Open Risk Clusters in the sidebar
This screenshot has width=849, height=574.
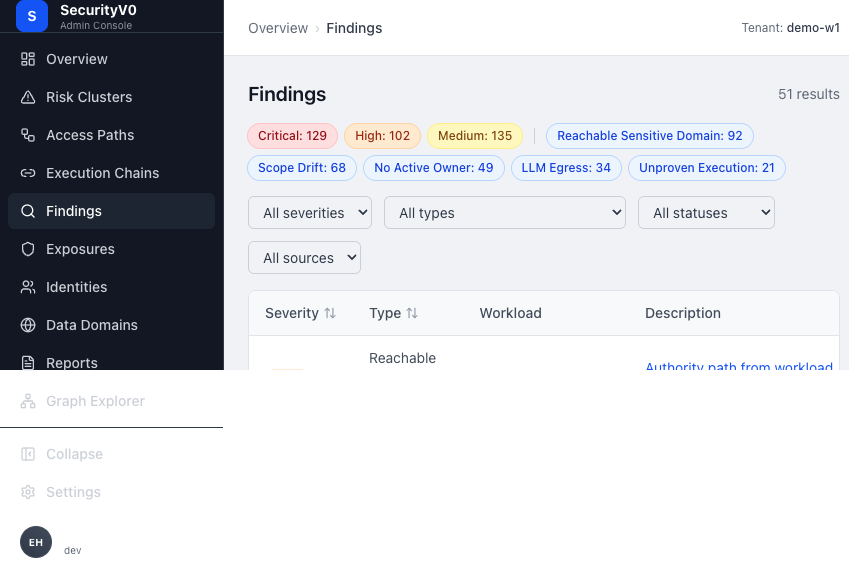pos(112,97)
